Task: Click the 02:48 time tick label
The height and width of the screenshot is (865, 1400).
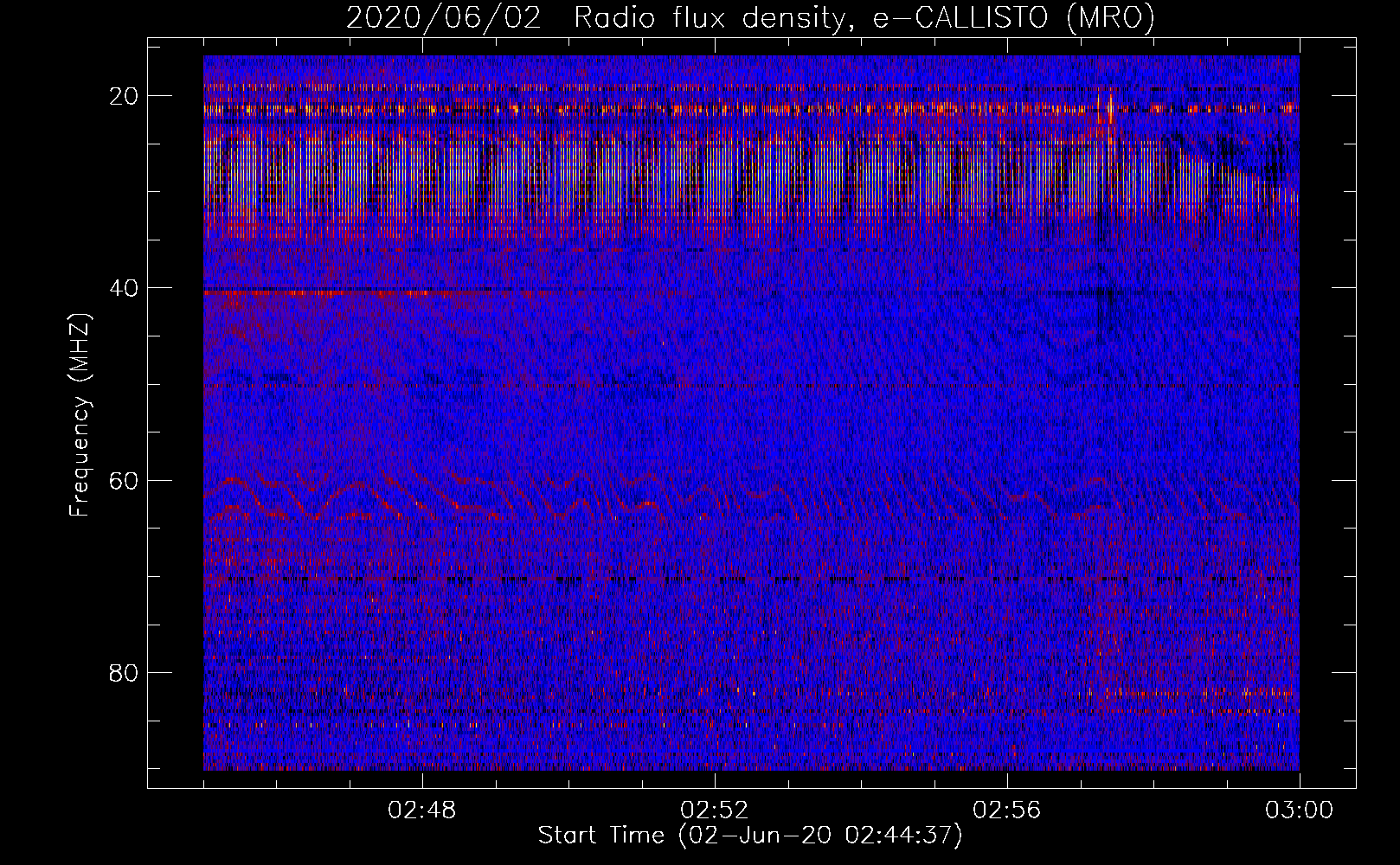Action: (x=422, y=811)
